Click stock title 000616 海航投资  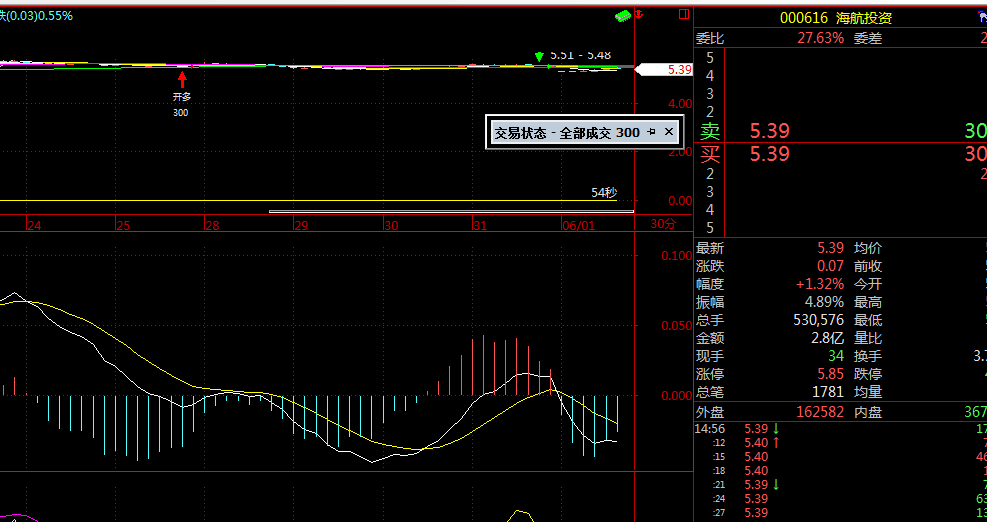pyautogui.click(x=835, y=18)
